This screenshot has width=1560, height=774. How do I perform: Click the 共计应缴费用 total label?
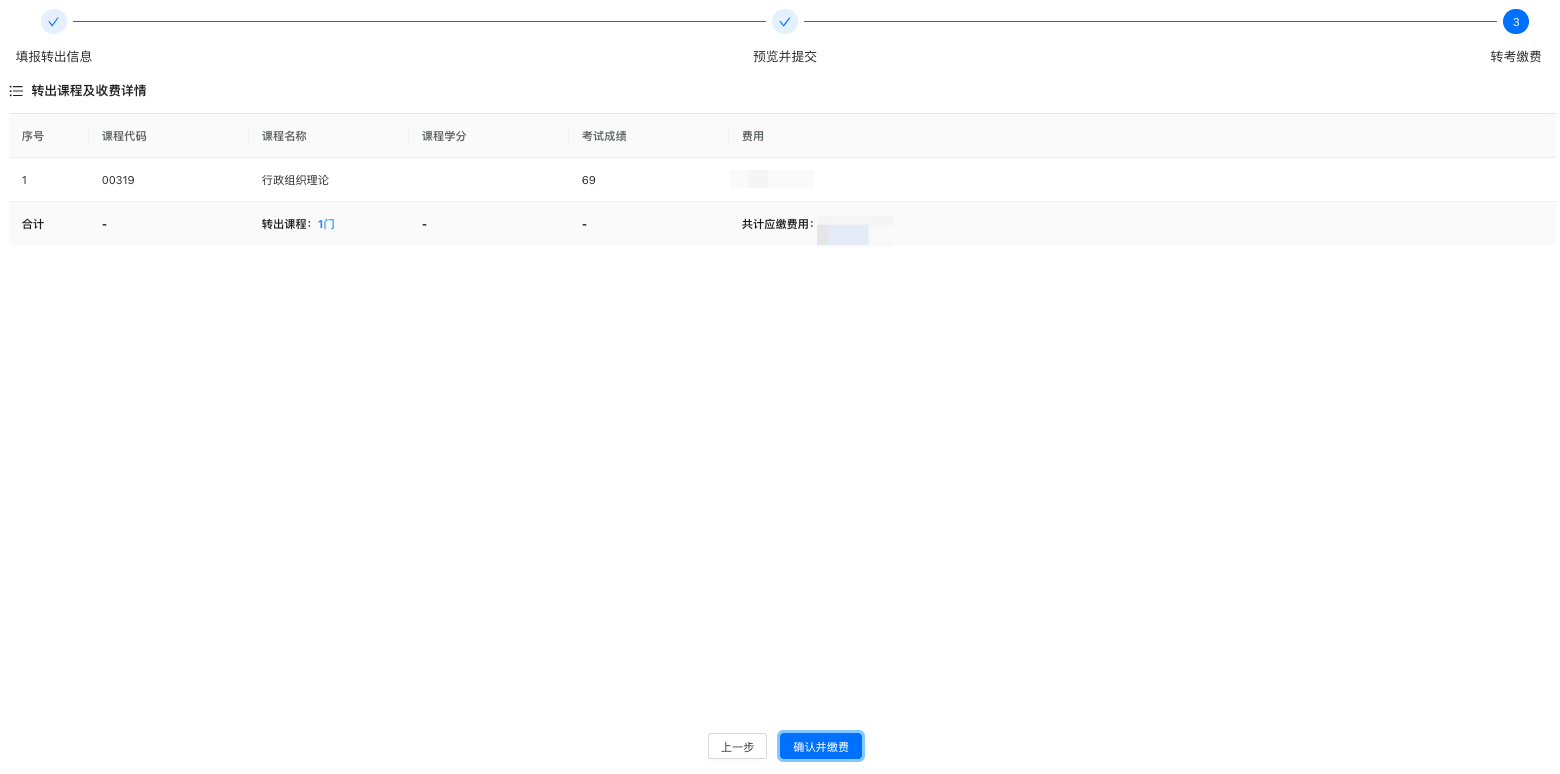[x=777, y=224]
